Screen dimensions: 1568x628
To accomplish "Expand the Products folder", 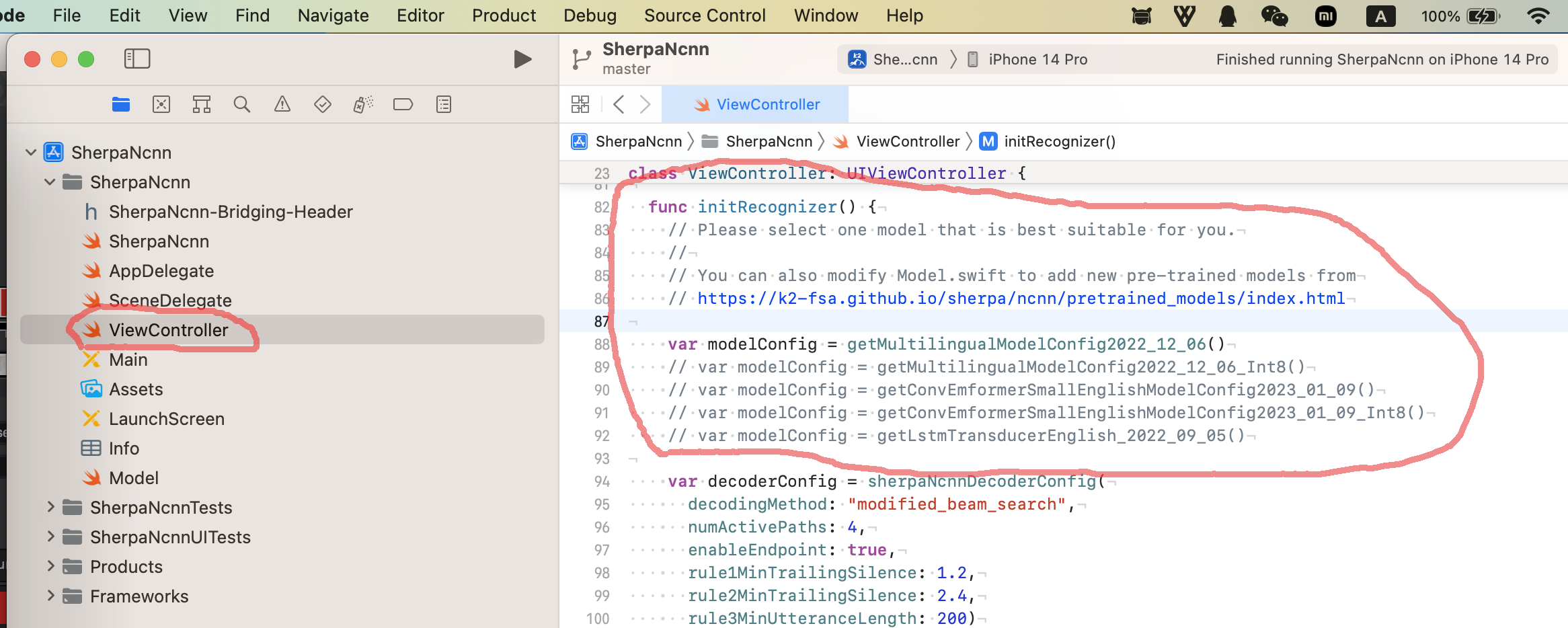I will pos(50,566).
